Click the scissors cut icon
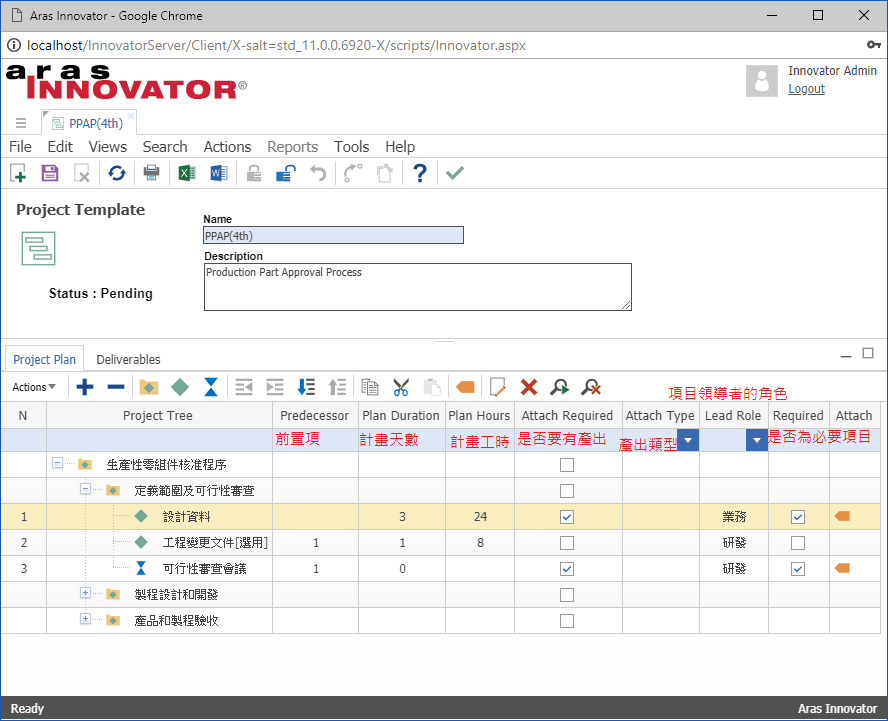The height and width of the screenshot is (721, 888). tap(401, 387)
